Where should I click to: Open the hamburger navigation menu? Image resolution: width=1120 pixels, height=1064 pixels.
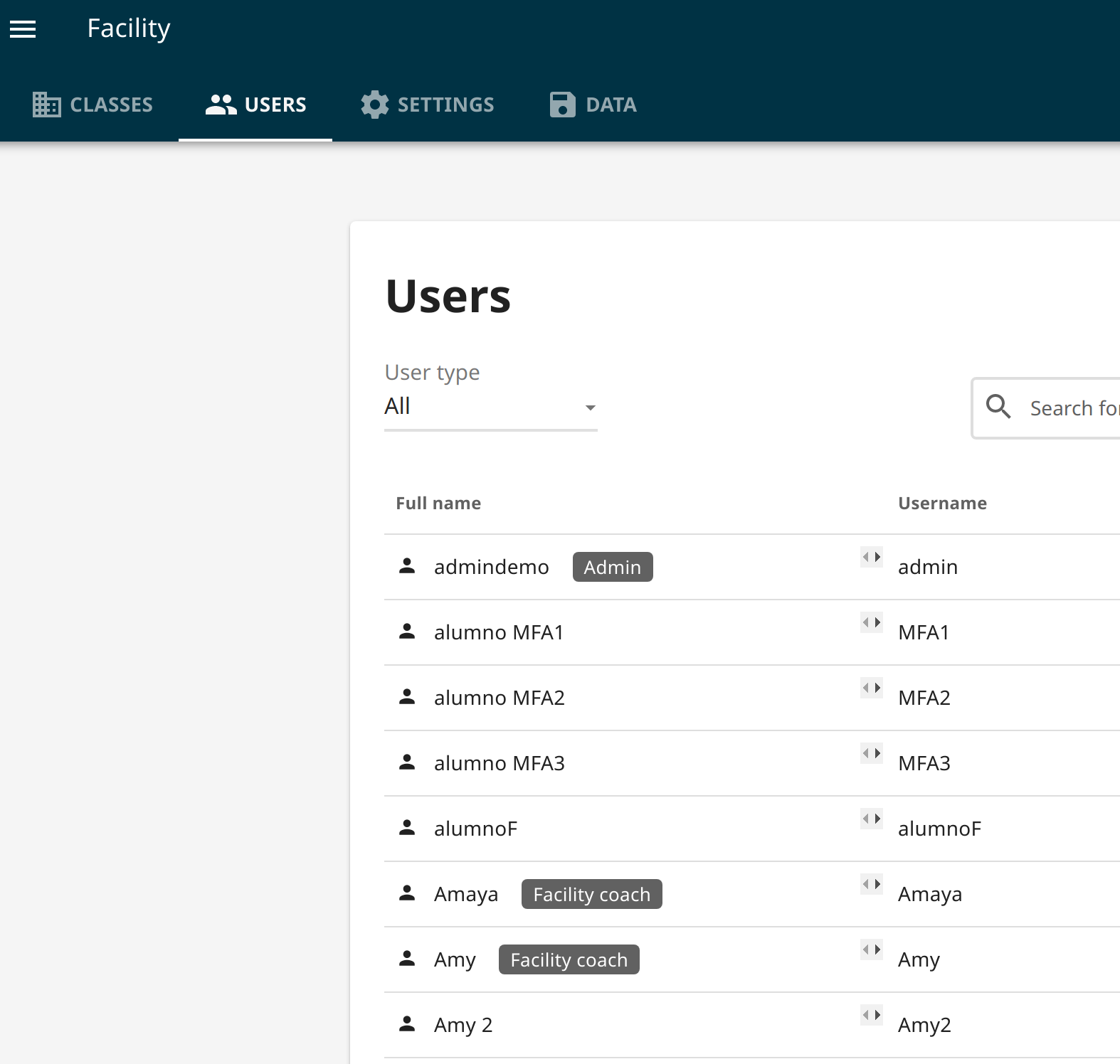click(23, 29)
